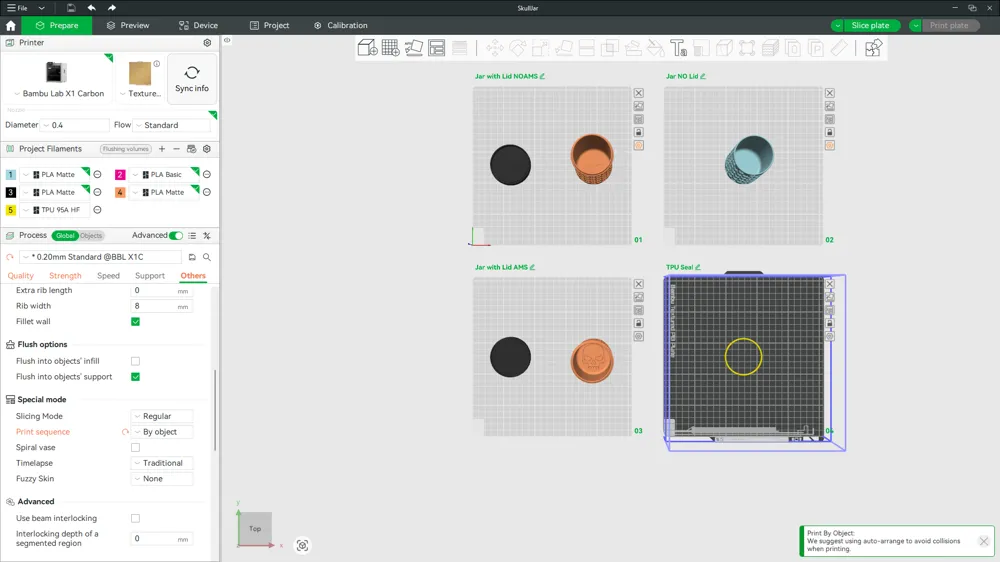Image resolution: width=1000 pixels, height=562 pixels.
Task: Click the Slice plate button
Action: tap(870, 26)
